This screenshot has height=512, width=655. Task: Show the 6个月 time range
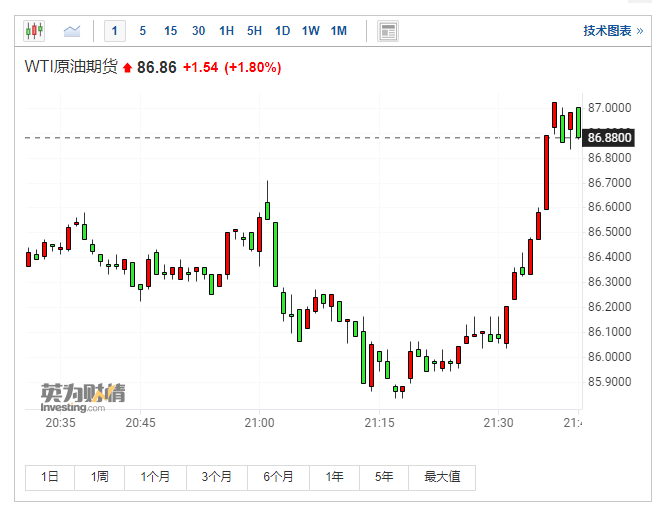pos(279,477)
